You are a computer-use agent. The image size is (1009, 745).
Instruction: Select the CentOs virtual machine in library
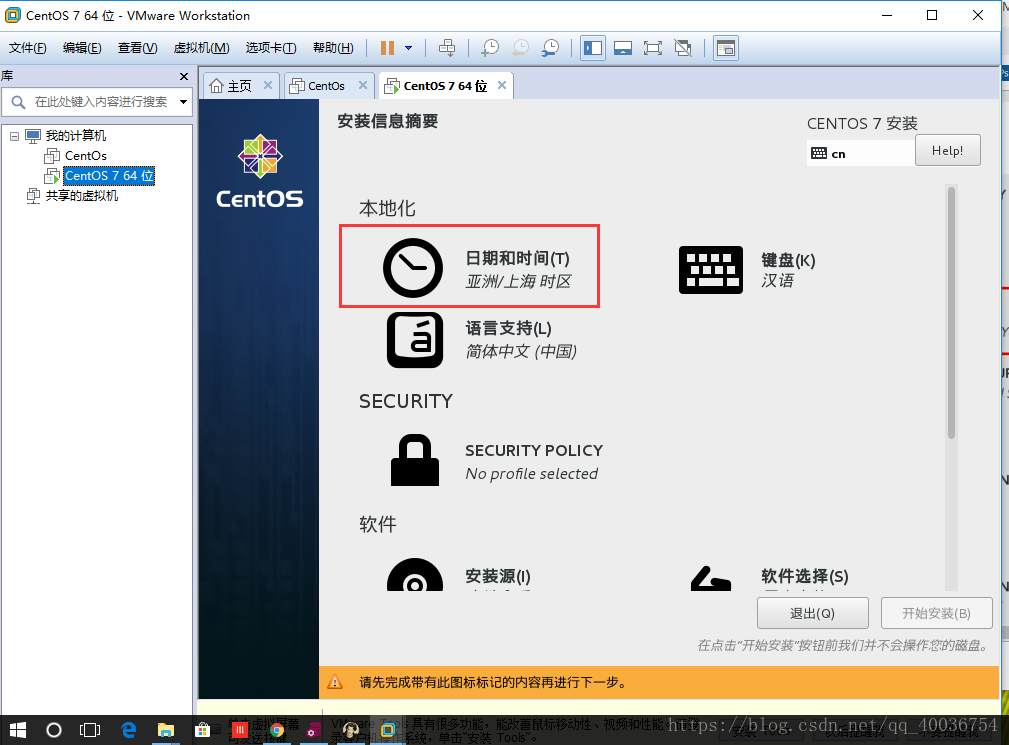[86, 156]
